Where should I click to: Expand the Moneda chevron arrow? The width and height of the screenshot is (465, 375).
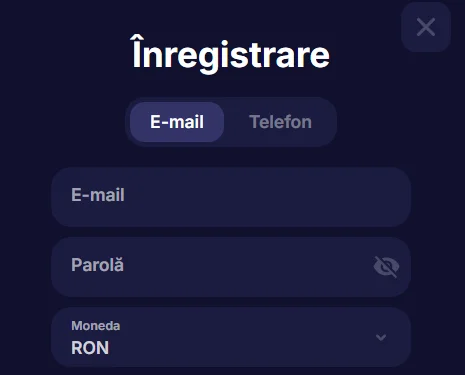coord(381,337)
